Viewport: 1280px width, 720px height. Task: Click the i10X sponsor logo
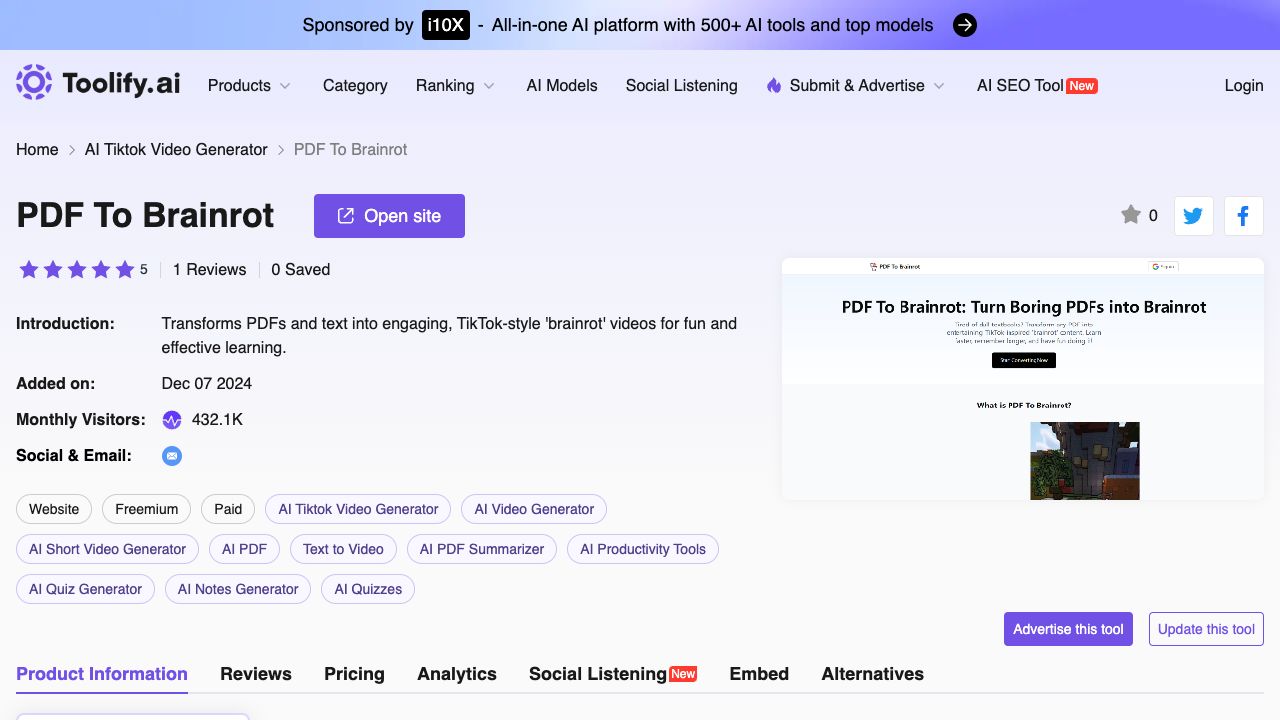coord(445,25)
